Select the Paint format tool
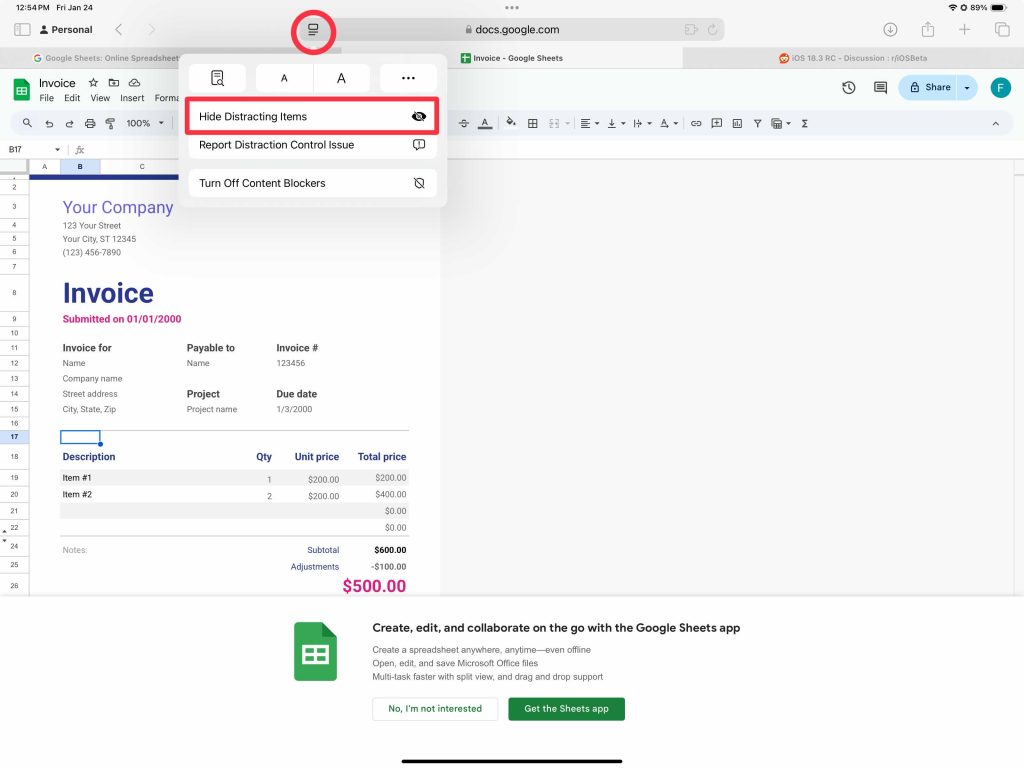 point(110,123)
